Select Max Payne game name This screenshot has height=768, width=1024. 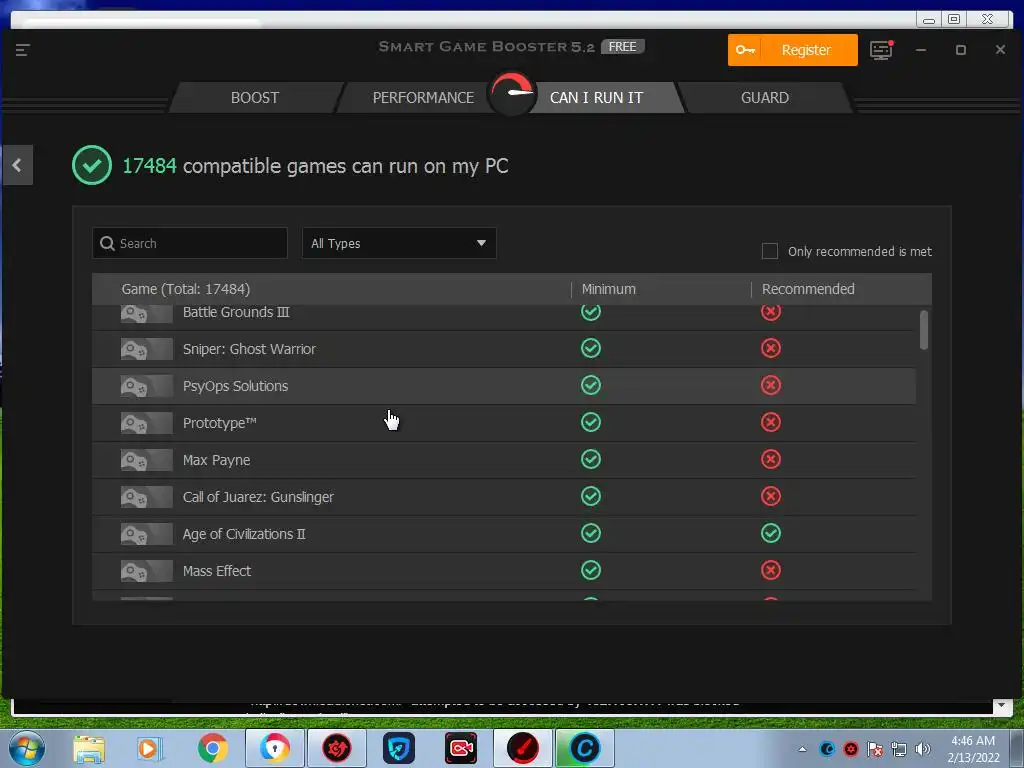pyautogui.click(x=216, y=460)
